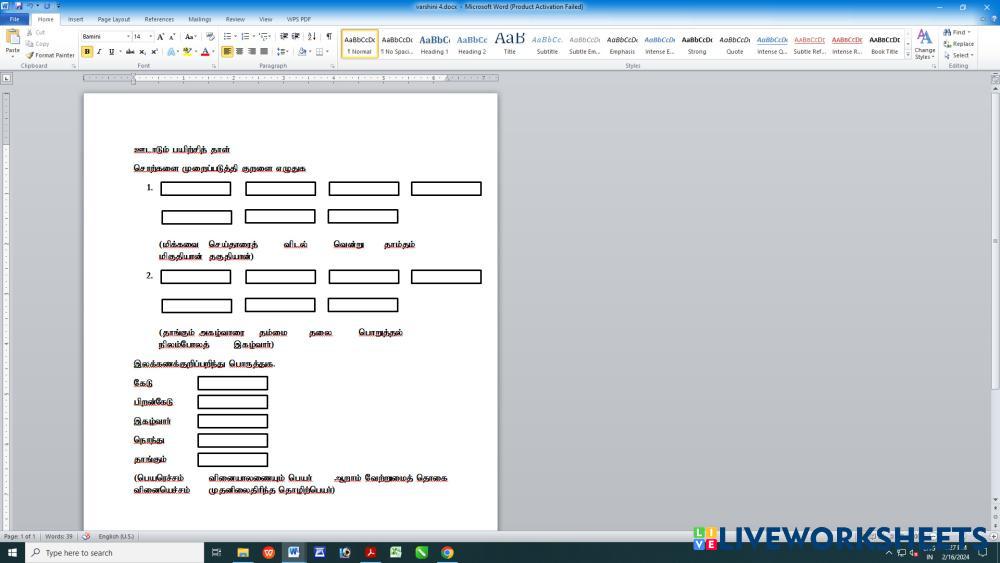Click the Justify alignment icon
Image resolution: width=1000 pixels, height=563 pixels.
[264, 51]
